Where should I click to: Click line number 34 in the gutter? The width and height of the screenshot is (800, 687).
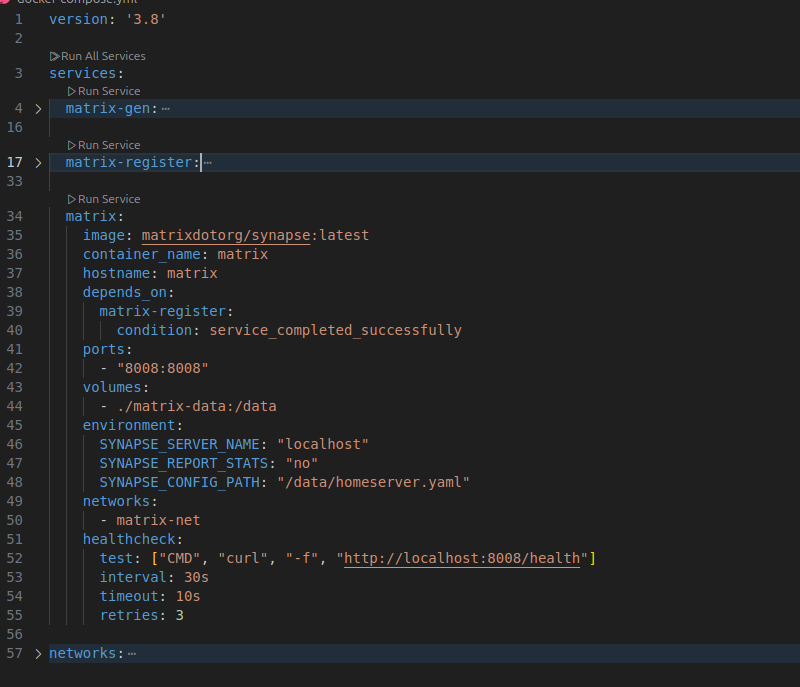[14, 216]
